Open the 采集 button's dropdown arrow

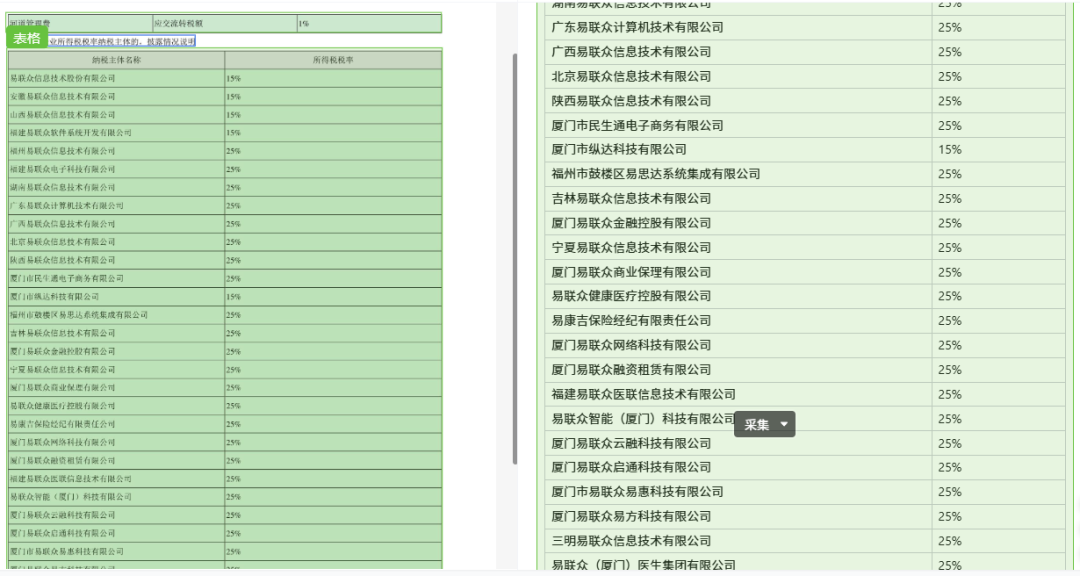781,424
